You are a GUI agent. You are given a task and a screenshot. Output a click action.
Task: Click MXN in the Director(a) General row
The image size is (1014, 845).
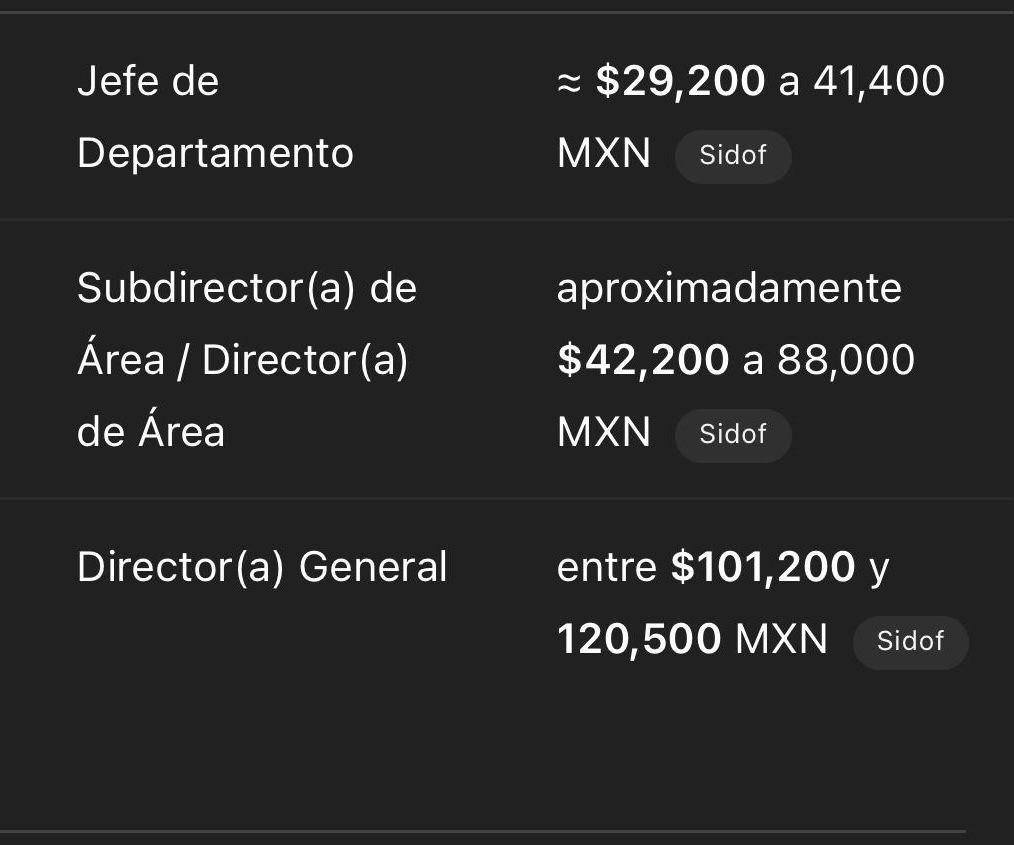coord(781,639)
